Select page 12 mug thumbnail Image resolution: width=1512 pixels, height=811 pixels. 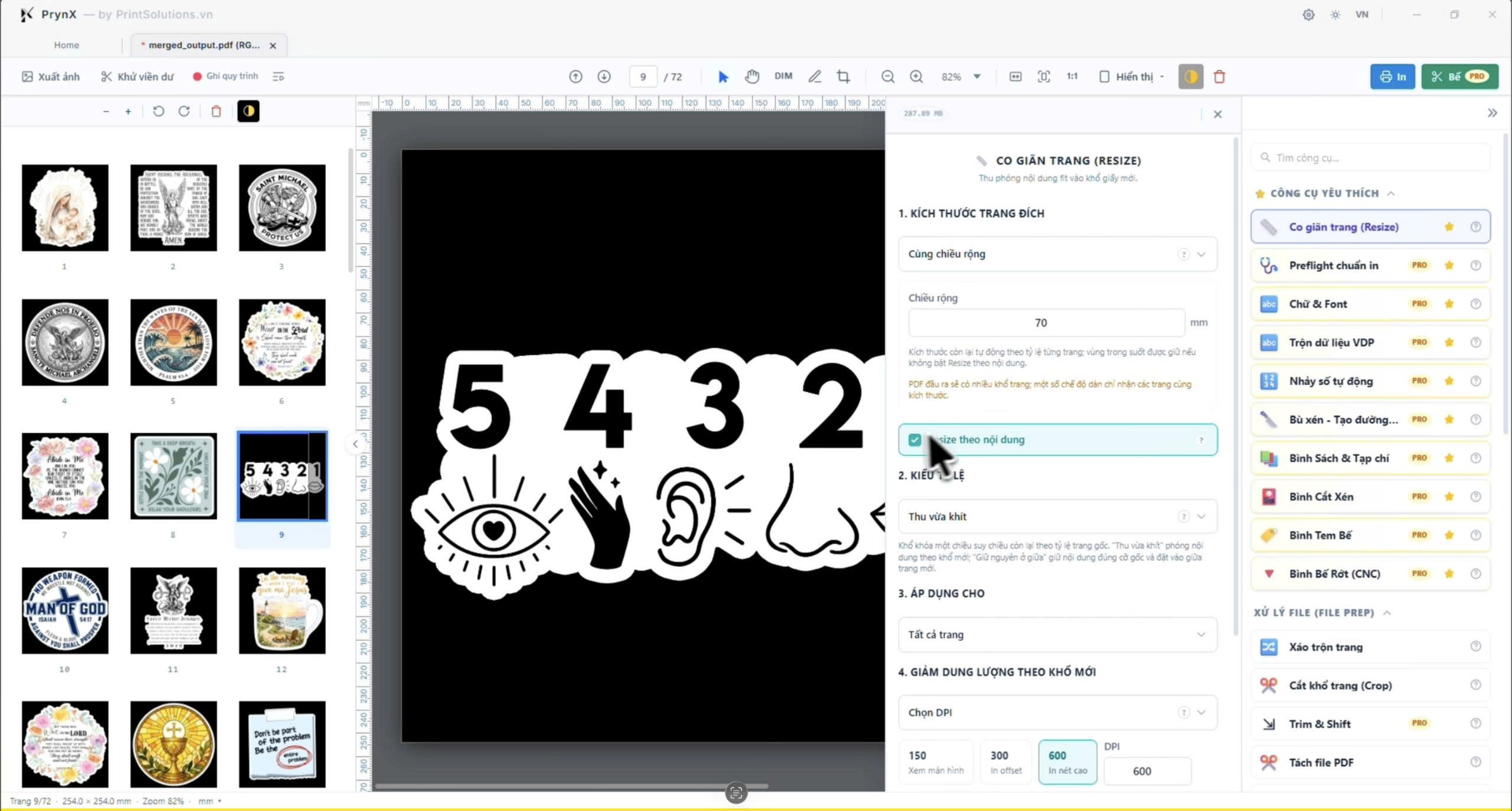pos(282,611)
